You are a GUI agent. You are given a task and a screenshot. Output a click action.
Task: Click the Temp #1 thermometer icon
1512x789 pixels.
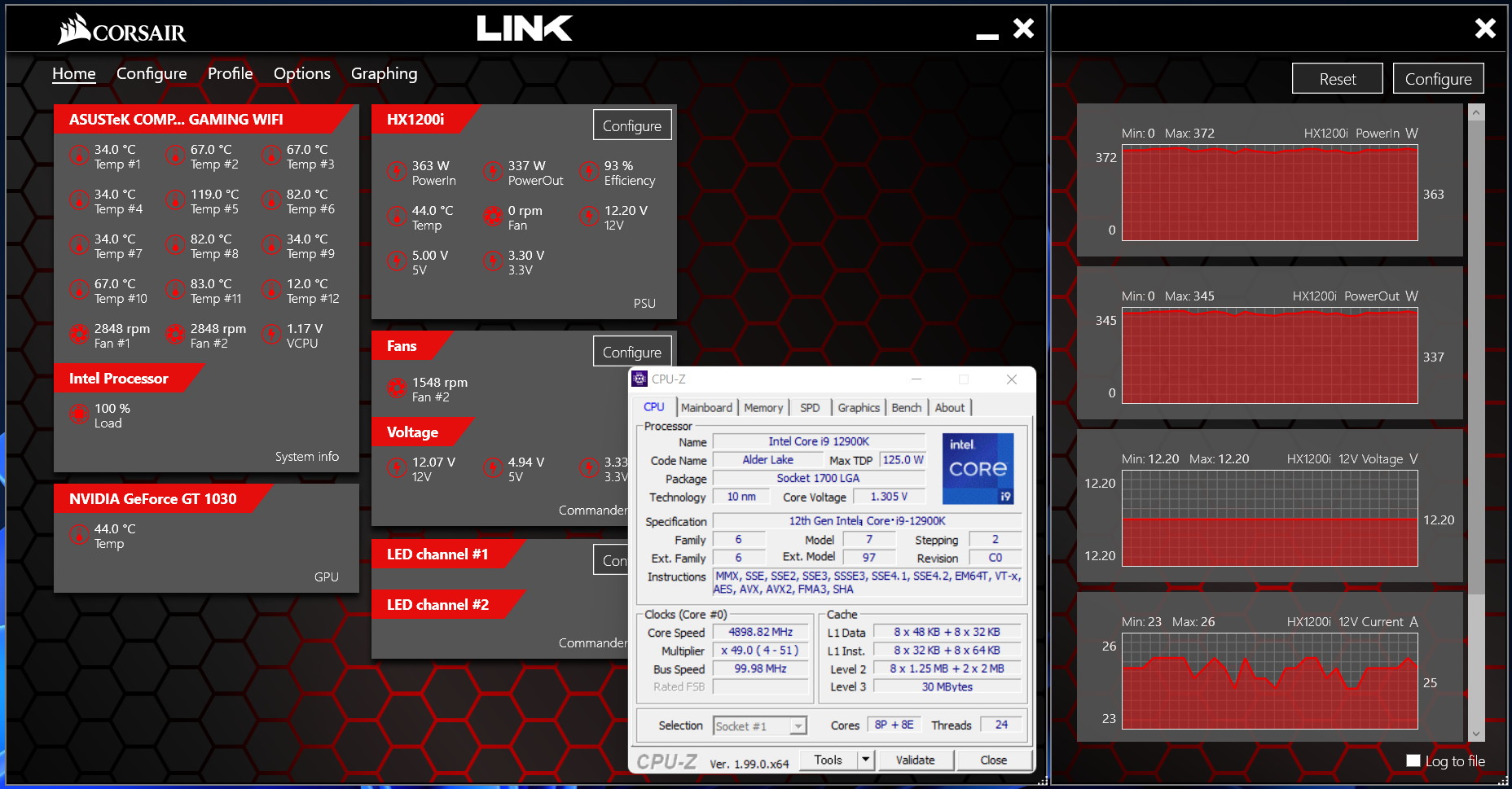pos(79,155)
